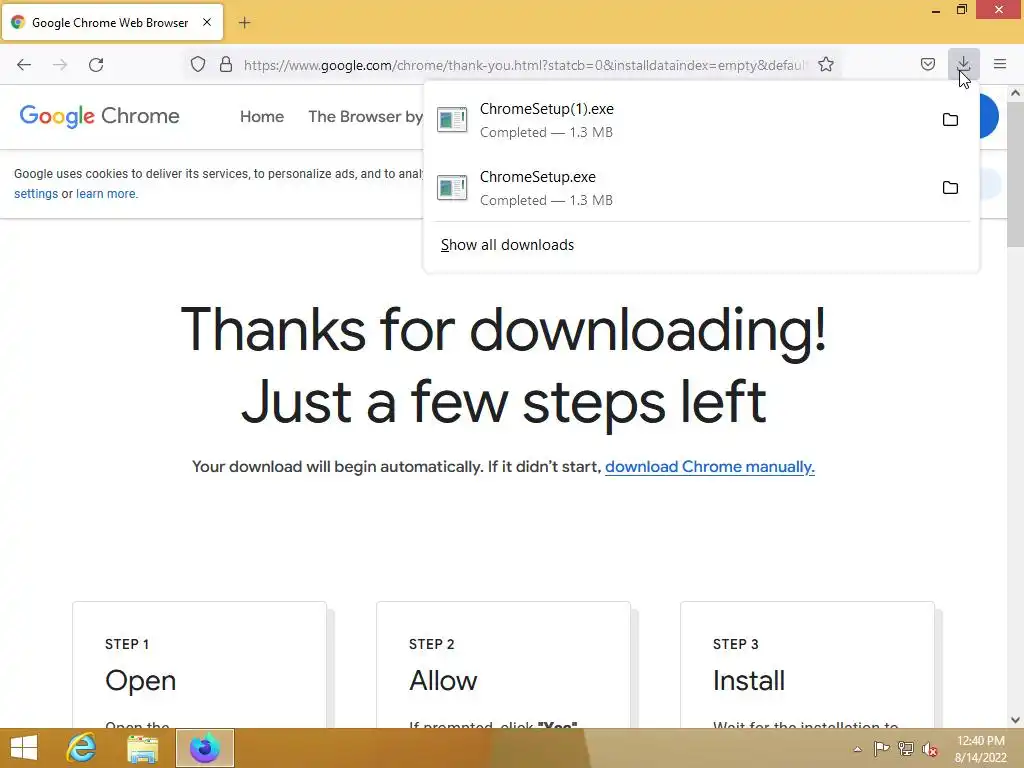Click the ChromeSetup.exe file icon
The image size is (1024, 768).
click(452, 188)
